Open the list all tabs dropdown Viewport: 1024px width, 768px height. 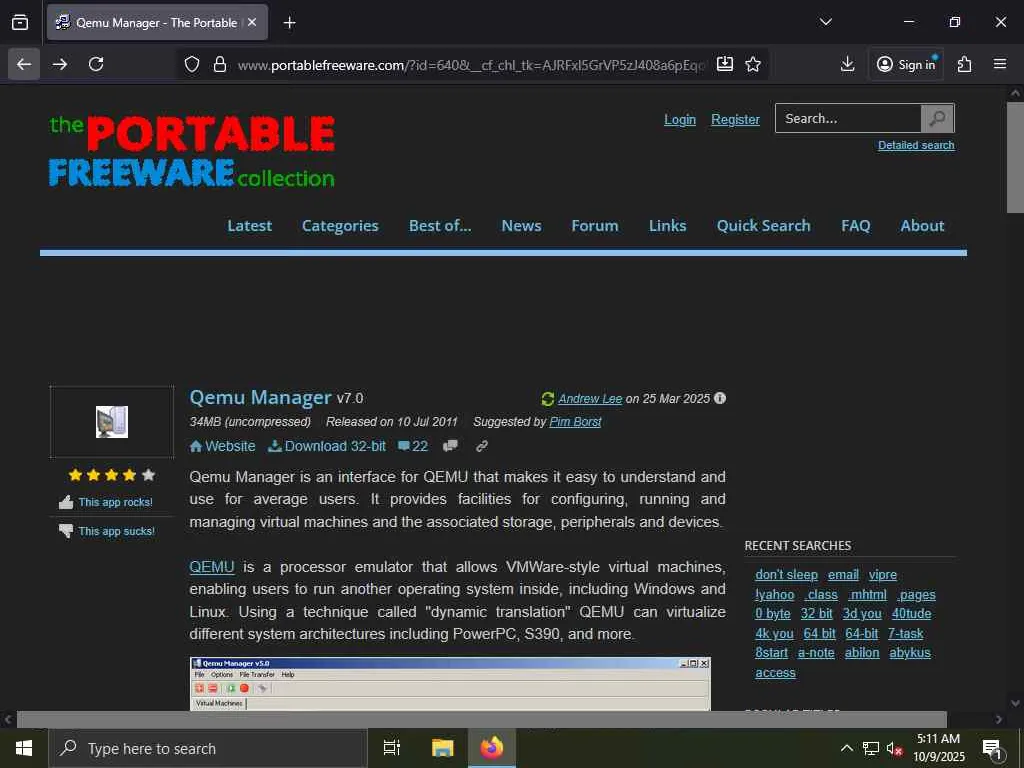[x=825, y=22]
